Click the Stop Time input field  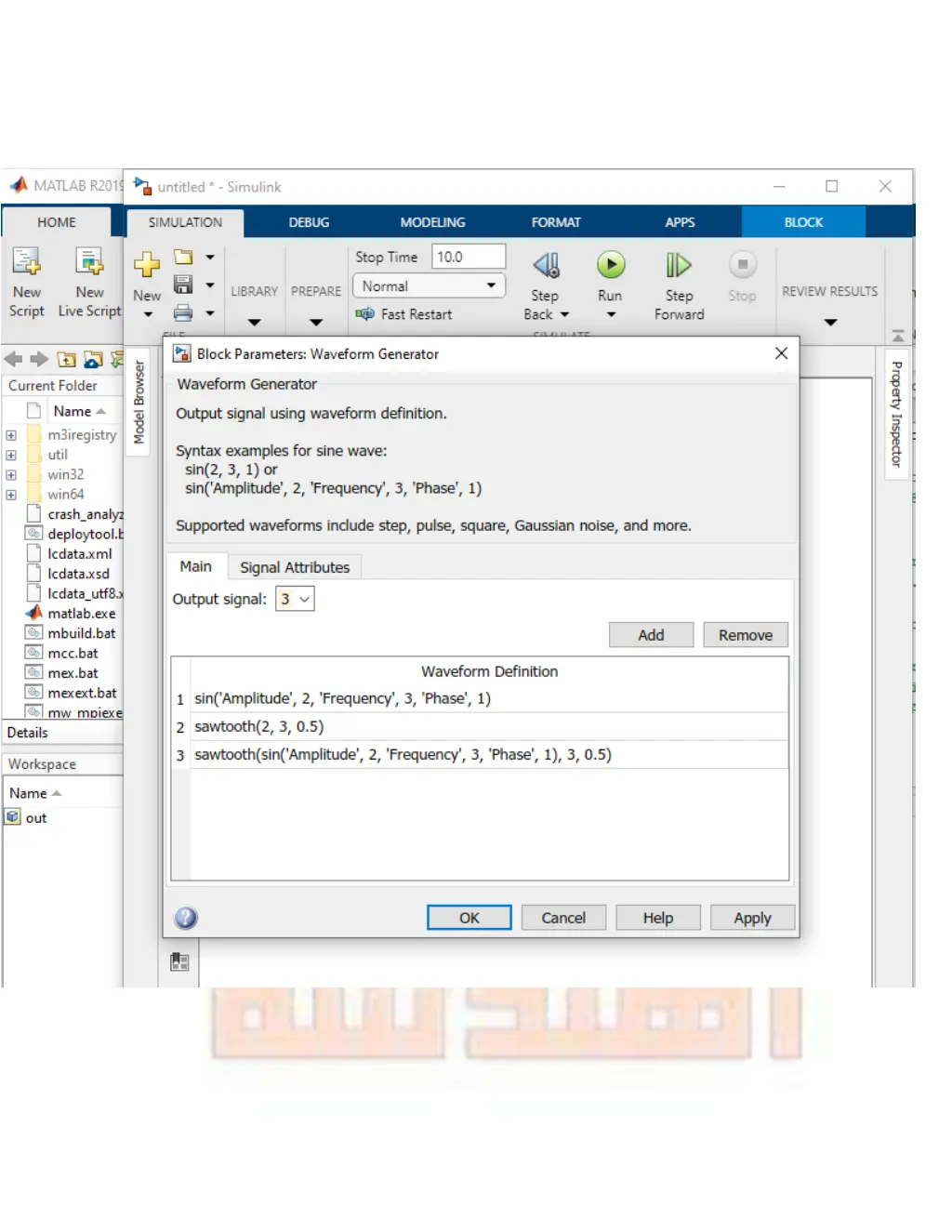click(469, 257)
